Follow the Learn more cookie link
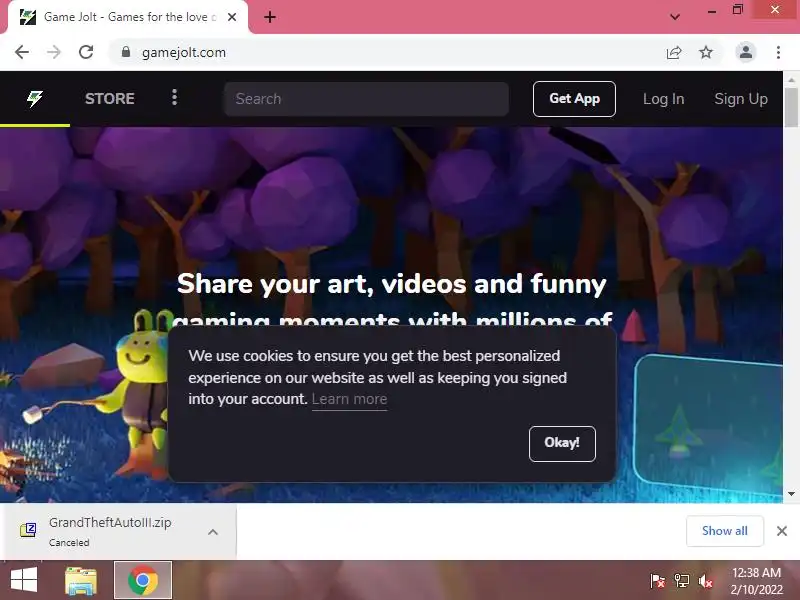The image size is (800, 600). [x=349, y=399]
